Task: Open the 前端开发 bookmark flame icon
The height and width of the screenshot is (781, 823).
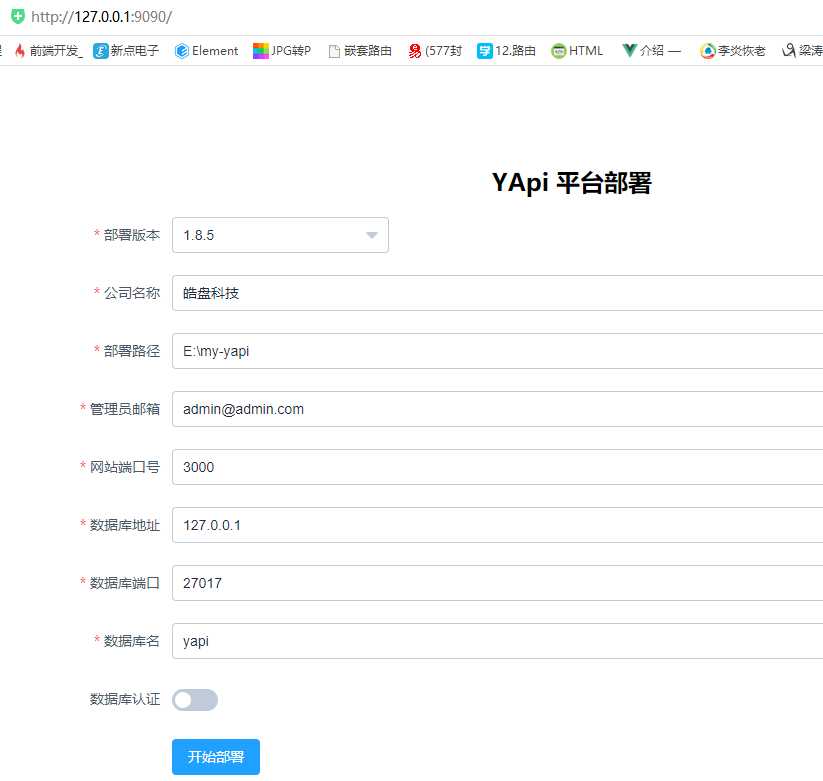Action: pyautogui.click(x=20, y=51)
